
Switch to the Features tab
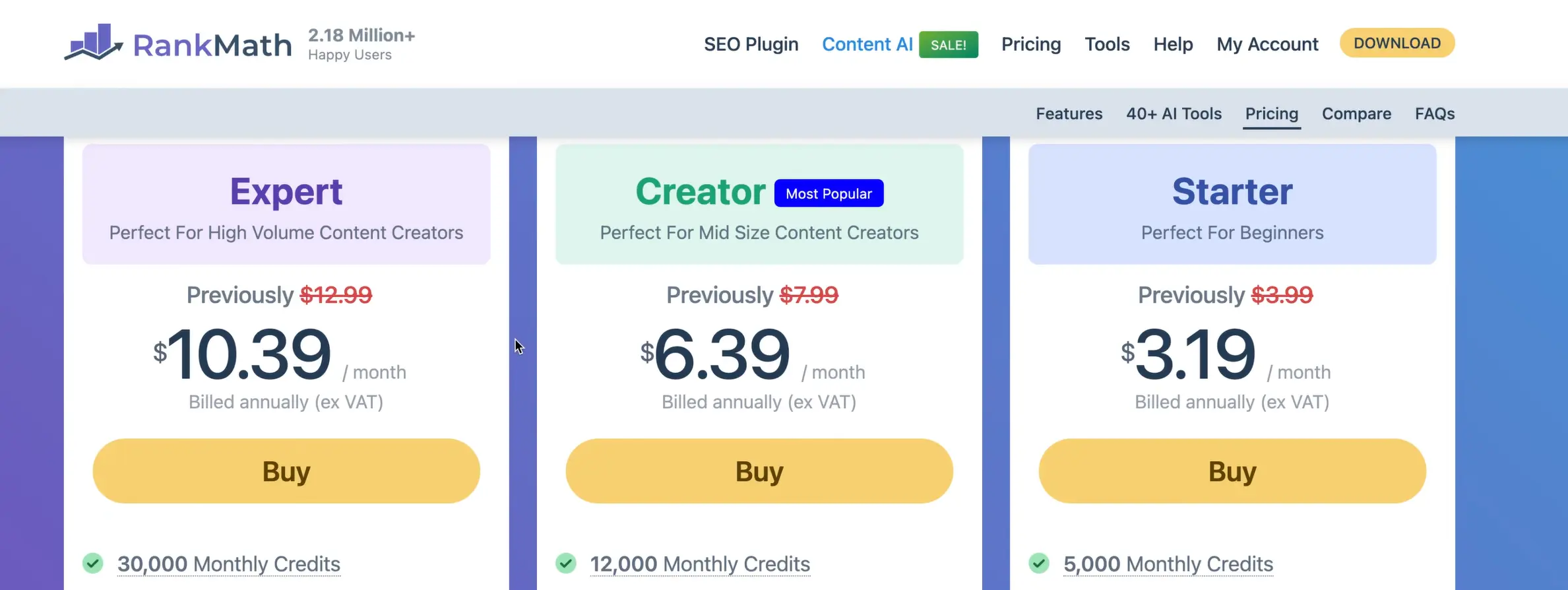click(1069, 113)
